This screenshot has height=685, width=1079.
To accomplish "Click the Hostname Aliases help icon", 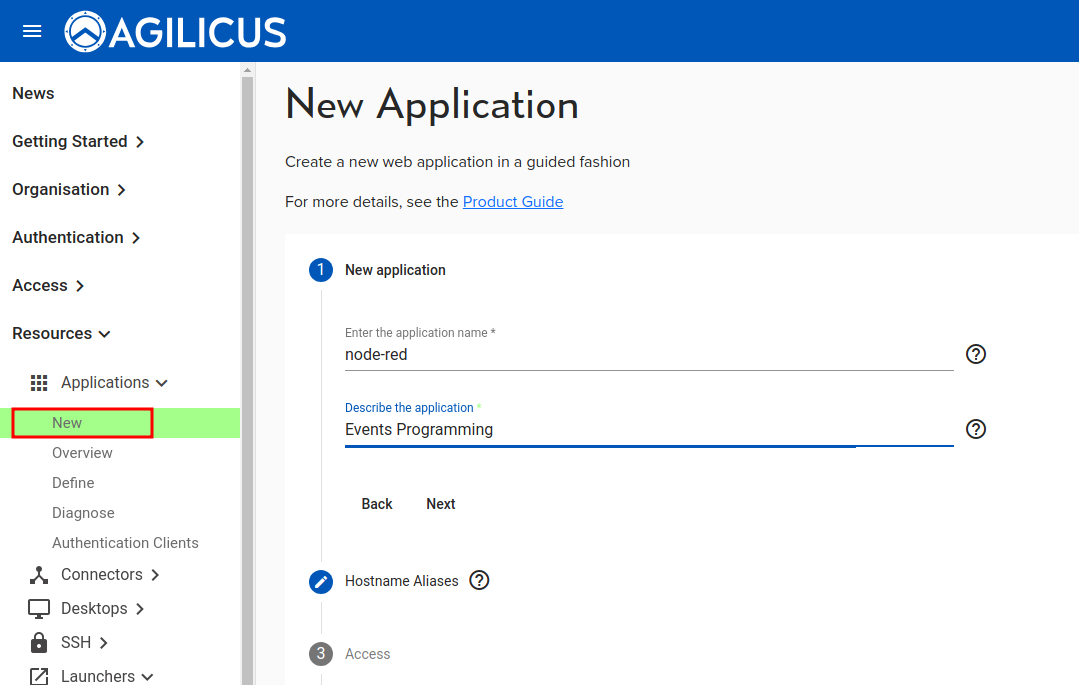I will pos(479,580).
